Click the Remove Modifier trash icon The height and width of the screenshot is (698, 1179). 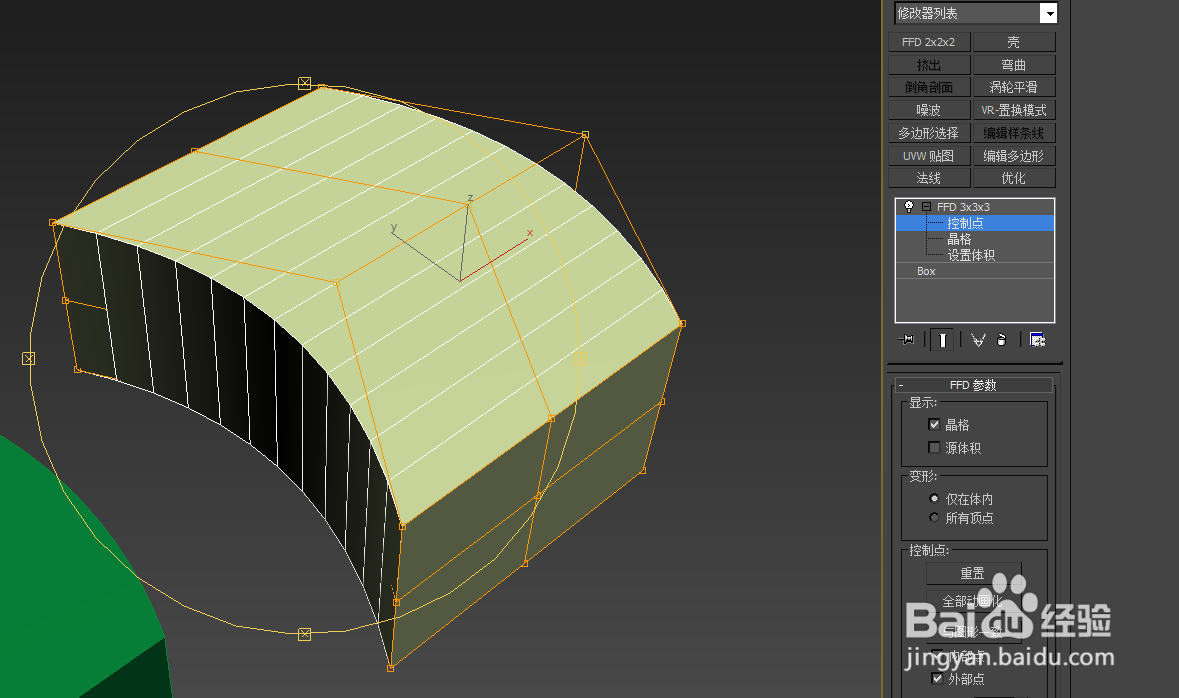pos(1002,340)
